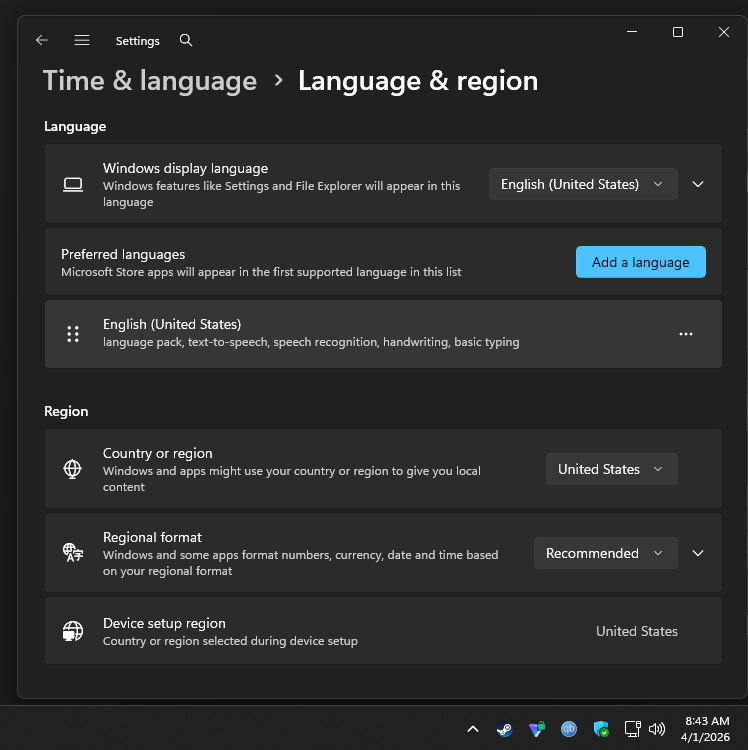Open more options for English (United States)
748x750 pixels.
click(x=685, y=334)
